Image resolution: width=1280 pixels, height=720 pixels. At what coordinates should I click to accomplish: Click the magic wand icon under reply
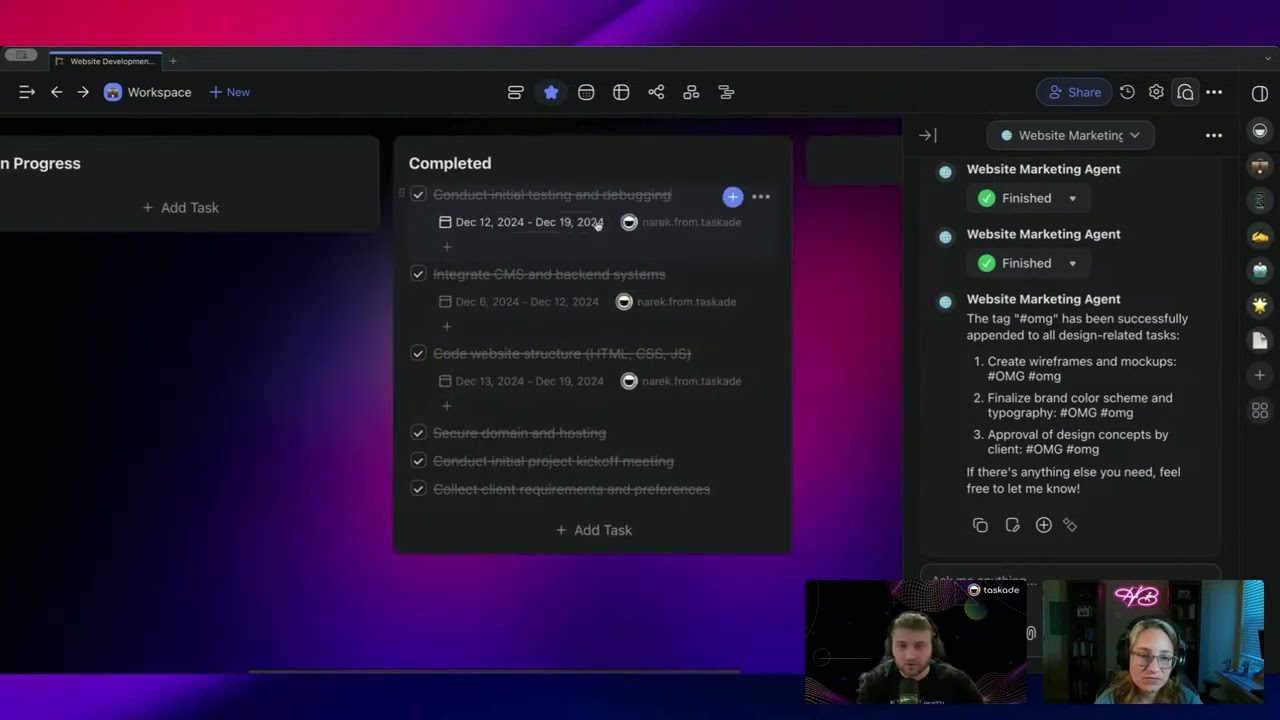point(1070,525)
